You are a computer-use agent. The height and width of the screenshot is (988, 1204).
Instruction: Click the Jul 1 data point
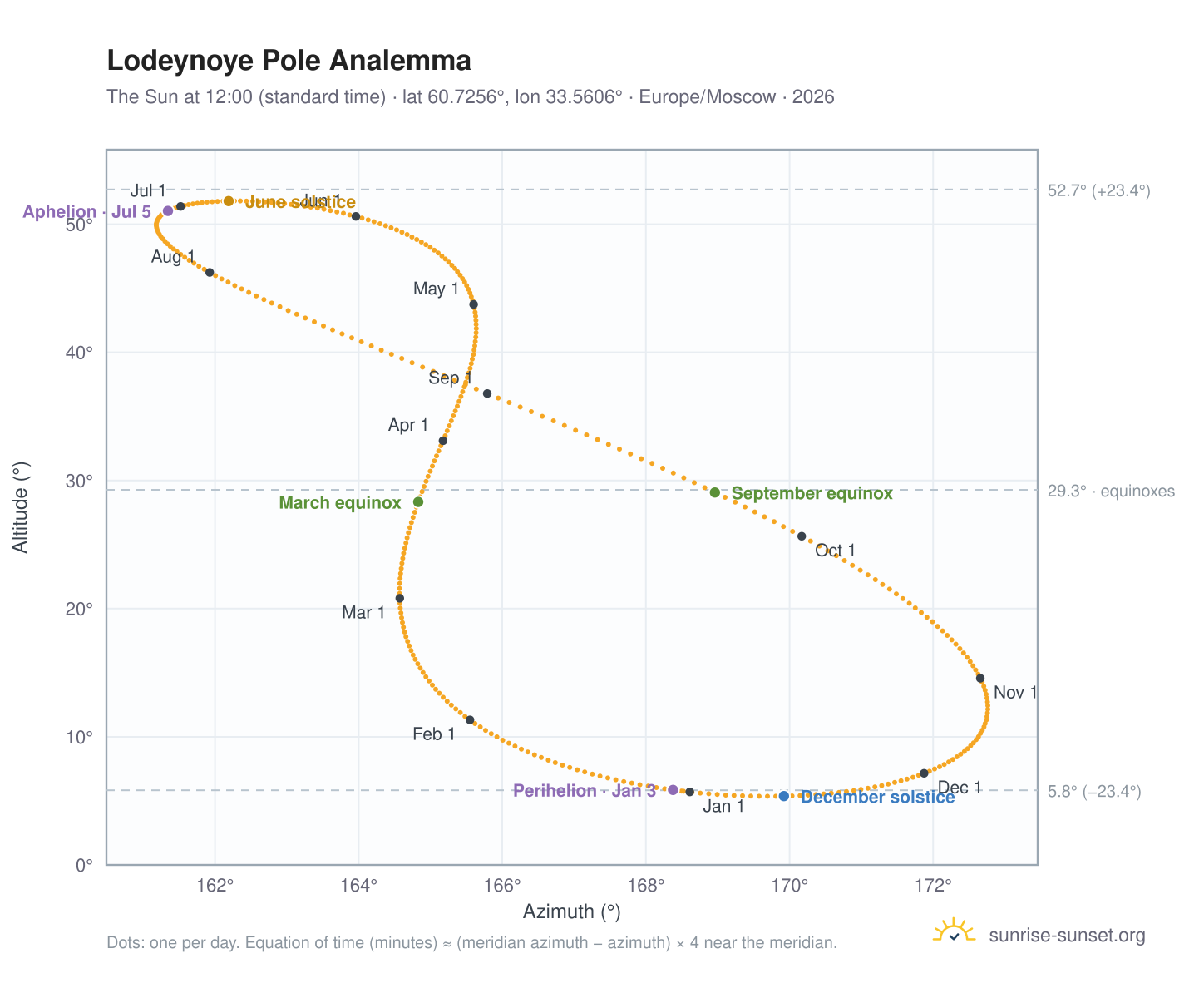(x=180, y=206)
